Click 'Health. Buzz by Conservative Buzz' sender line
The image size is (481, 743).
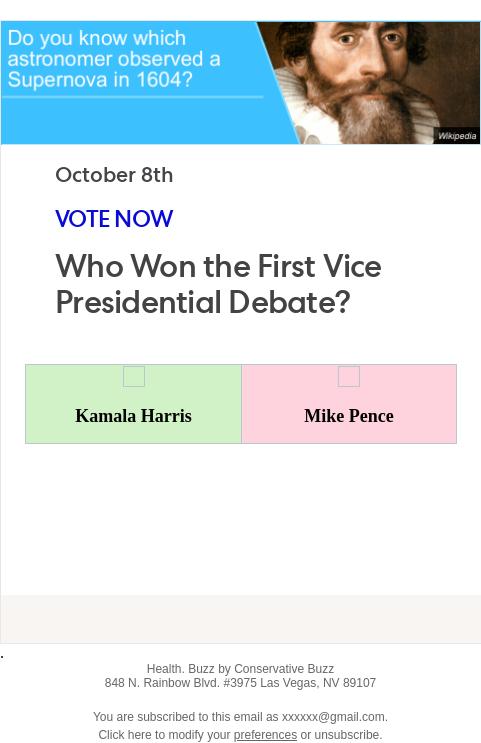coord(240,669)
